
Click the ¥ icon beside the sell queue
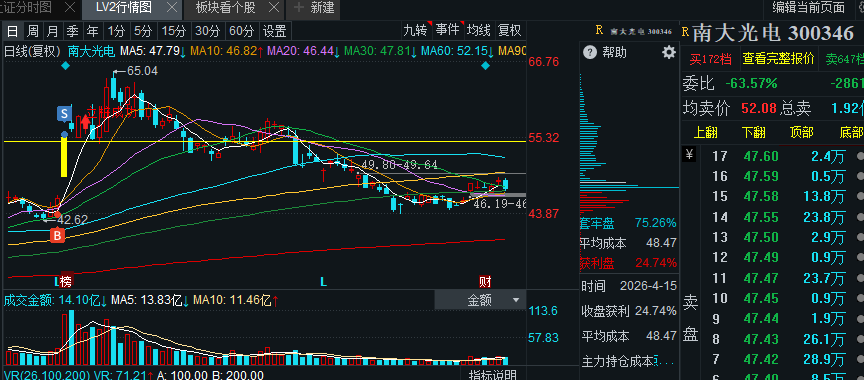pyautogui.click(x=689, y=154)
